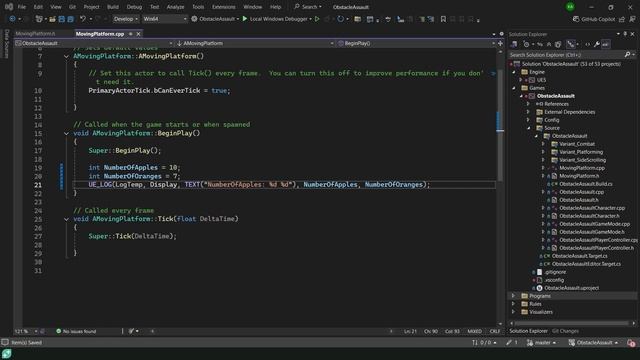The height and width of the screenshot is (360, 640).
Task: Collapse the Tick() function code fold
Action: (x=66, y=219)
